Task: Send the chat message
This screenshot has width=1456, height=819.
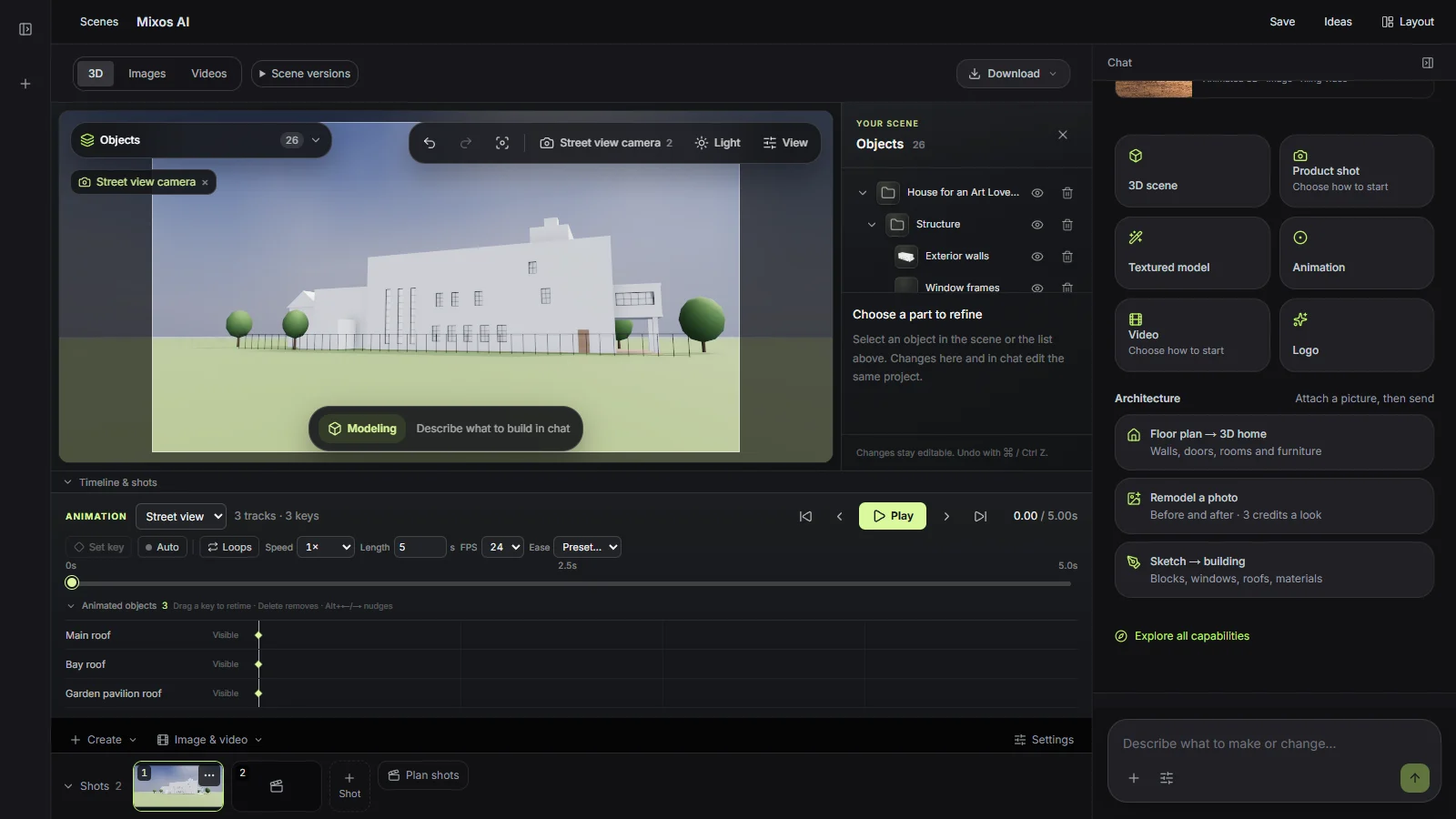Action: pos(1415,778)
